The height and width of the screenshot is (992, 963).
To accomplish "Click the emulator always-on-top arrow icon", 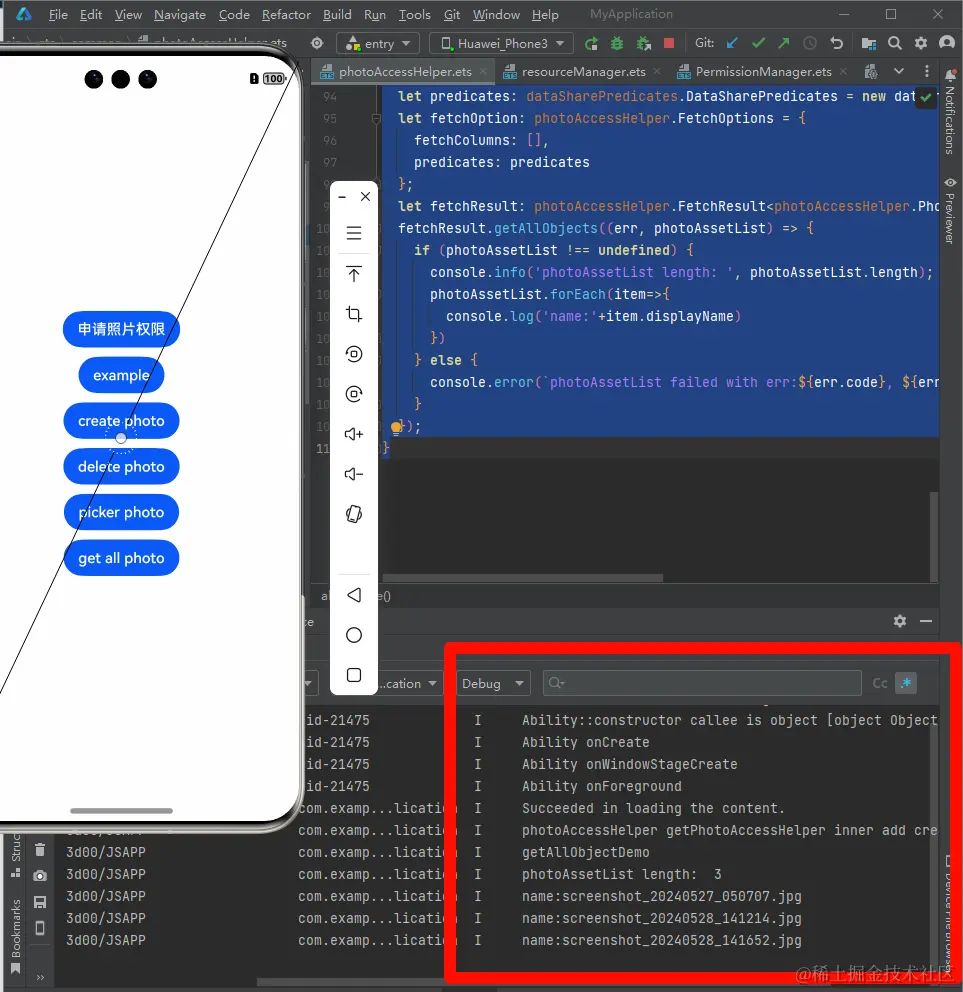I will 354,274.
